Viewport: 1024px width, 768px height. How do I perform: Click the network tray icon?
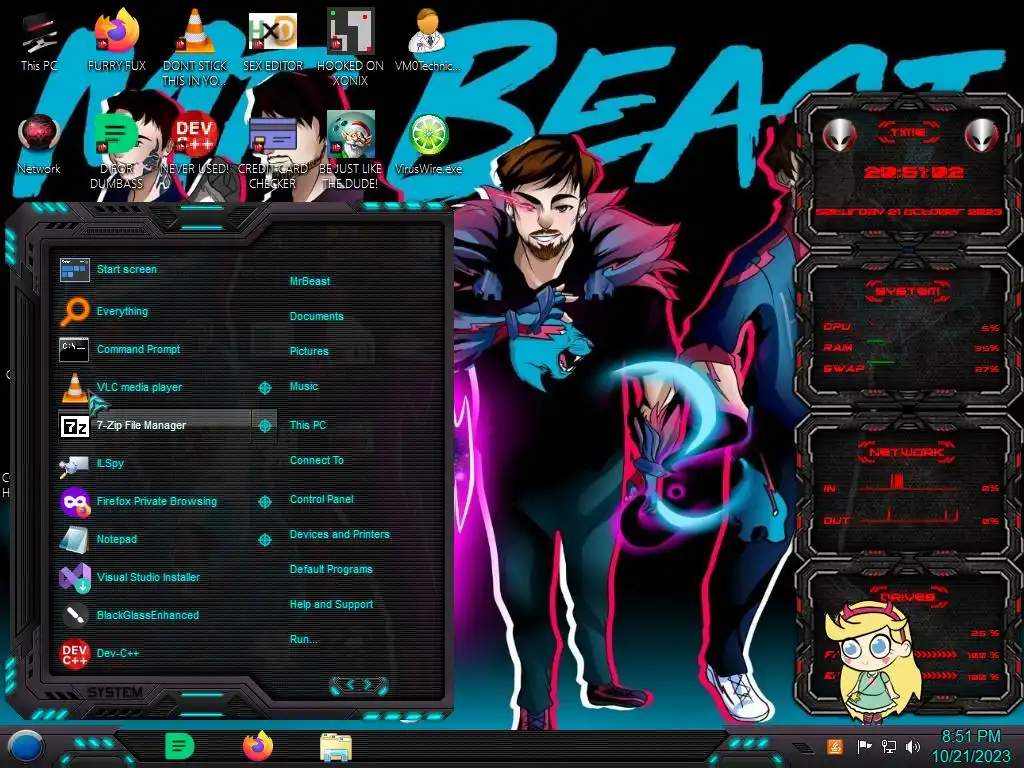click(x=888, y=746)
